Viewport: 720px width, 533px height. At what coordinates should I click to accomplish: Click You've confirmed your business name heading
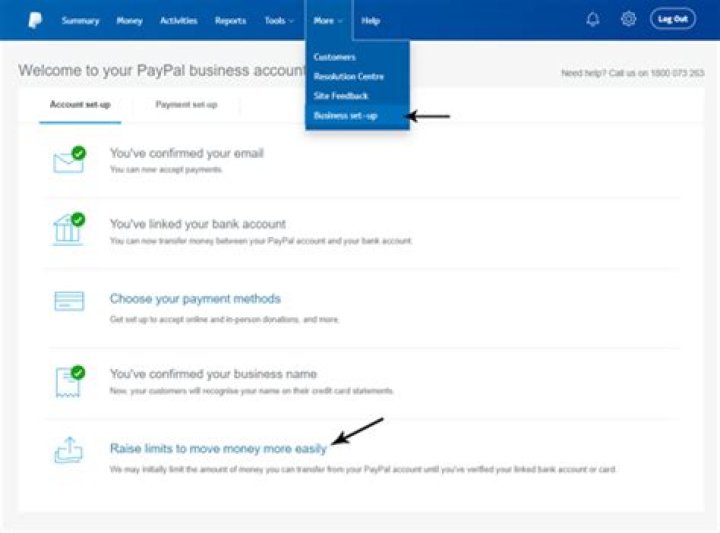pos(213,374)
